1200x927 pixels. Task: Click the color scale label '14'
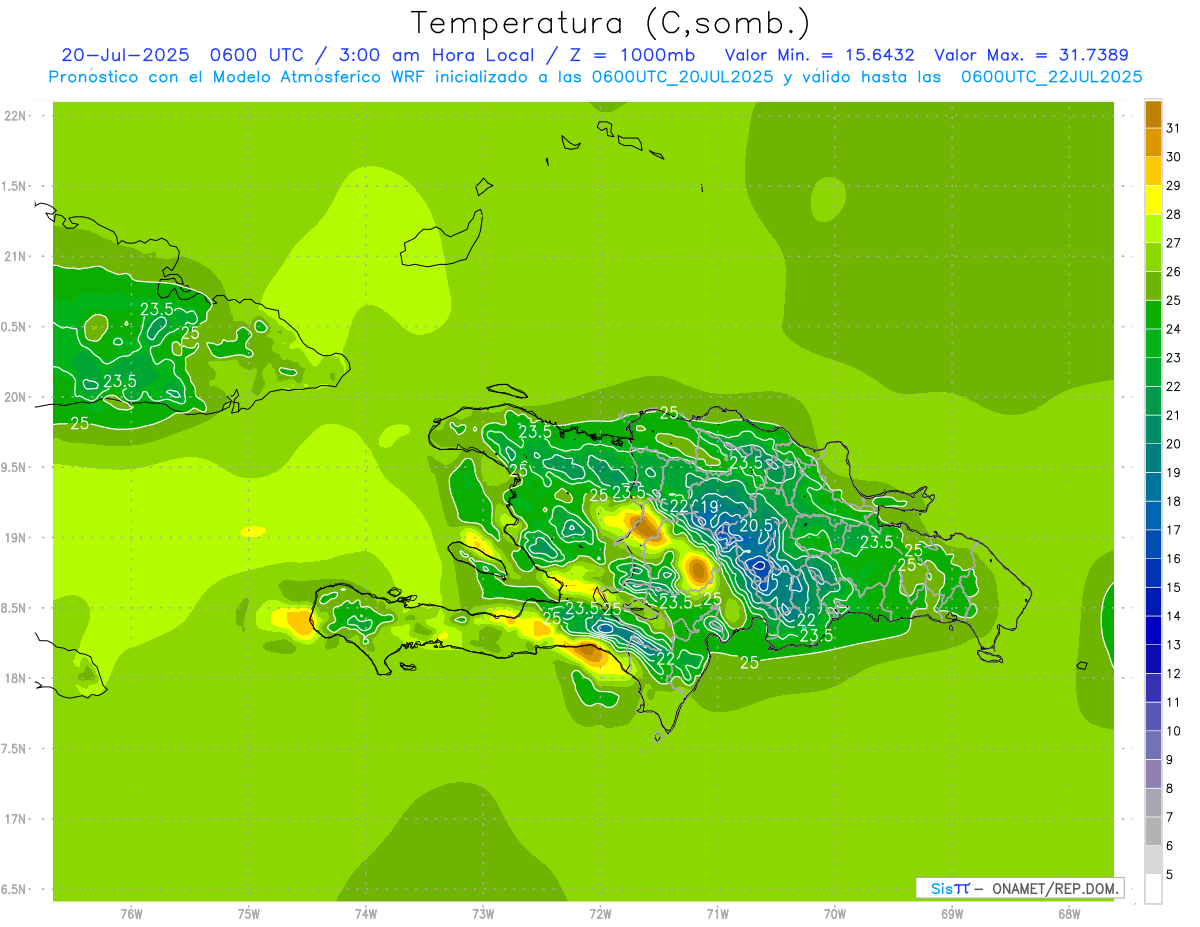pos(1173,616)
